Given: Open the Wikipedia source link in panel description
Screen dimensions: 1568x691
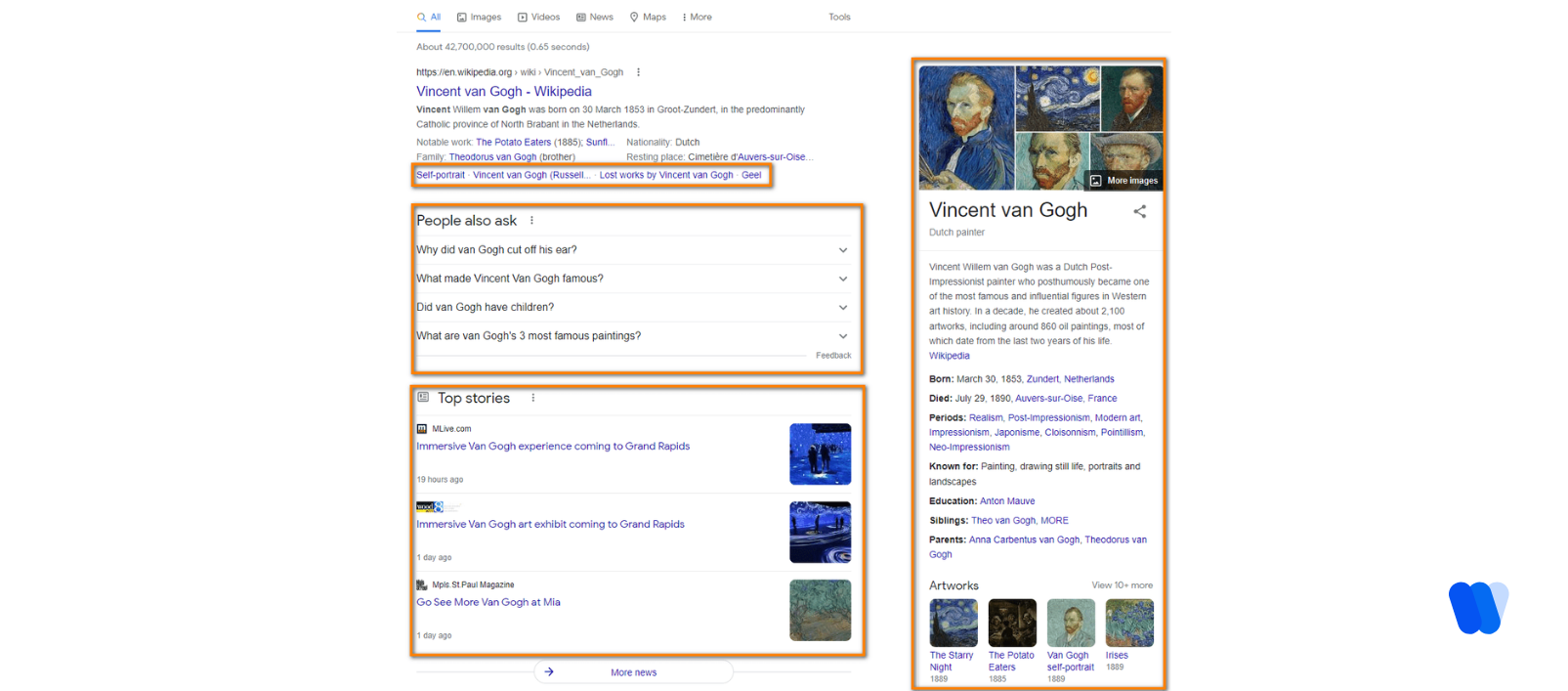Looking at the screenshot, I should [x=950, y=357].
